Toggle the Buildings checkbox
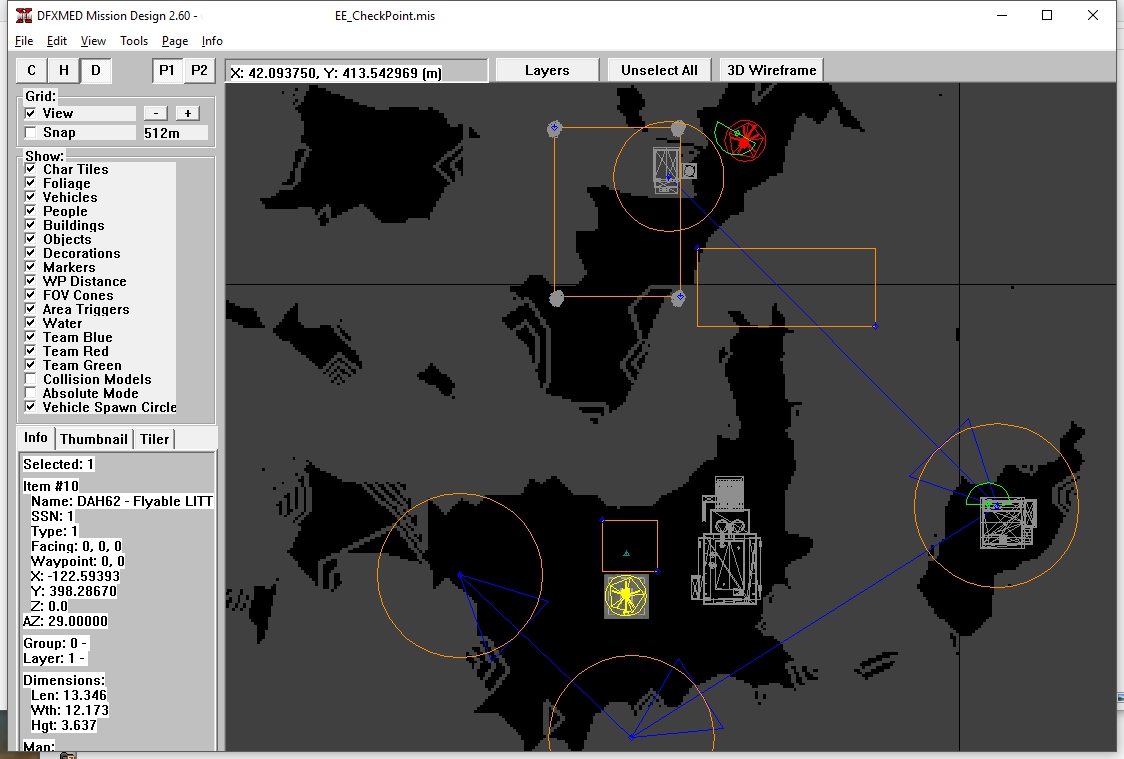1124x759 pixels. pyautogui.click(x=30, y=225)
